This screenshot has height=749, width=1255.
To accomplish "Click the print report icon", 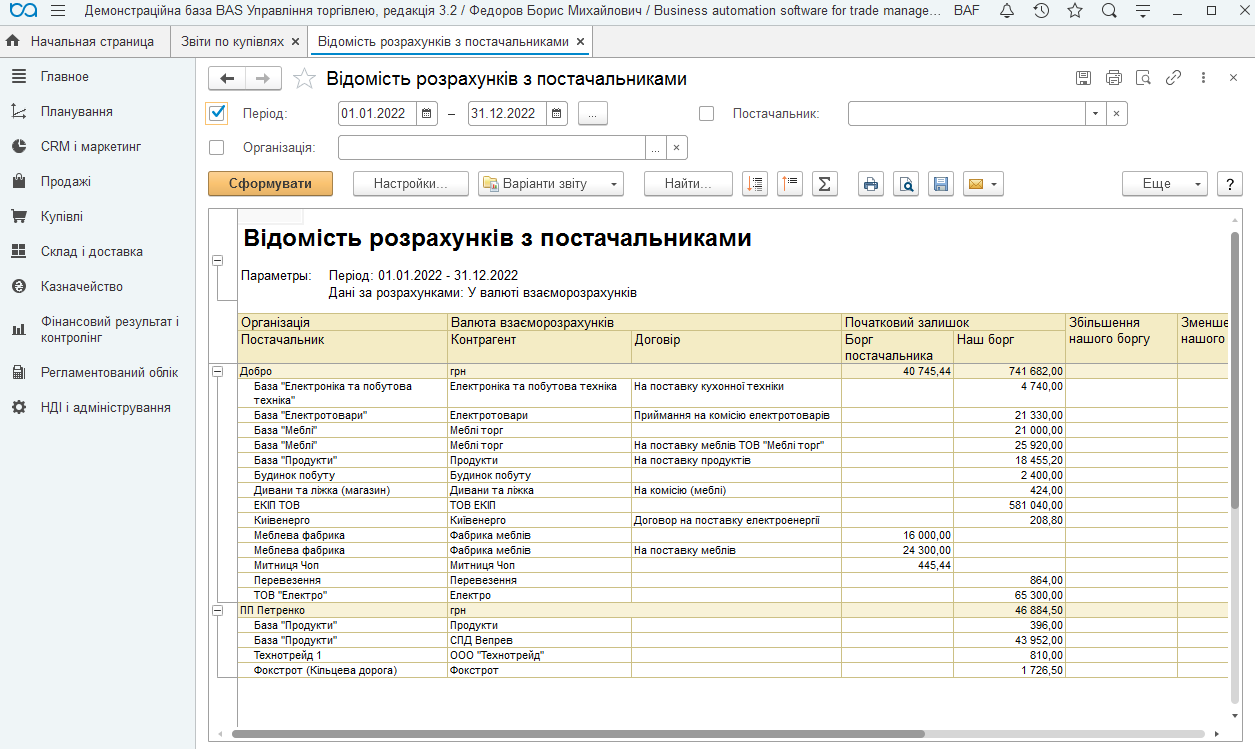I will [871, 184].
